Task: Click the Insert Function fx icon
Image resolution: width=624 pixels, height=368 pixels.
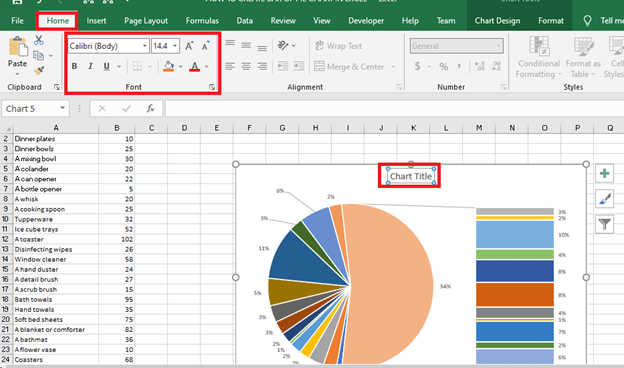Action: 150,108
